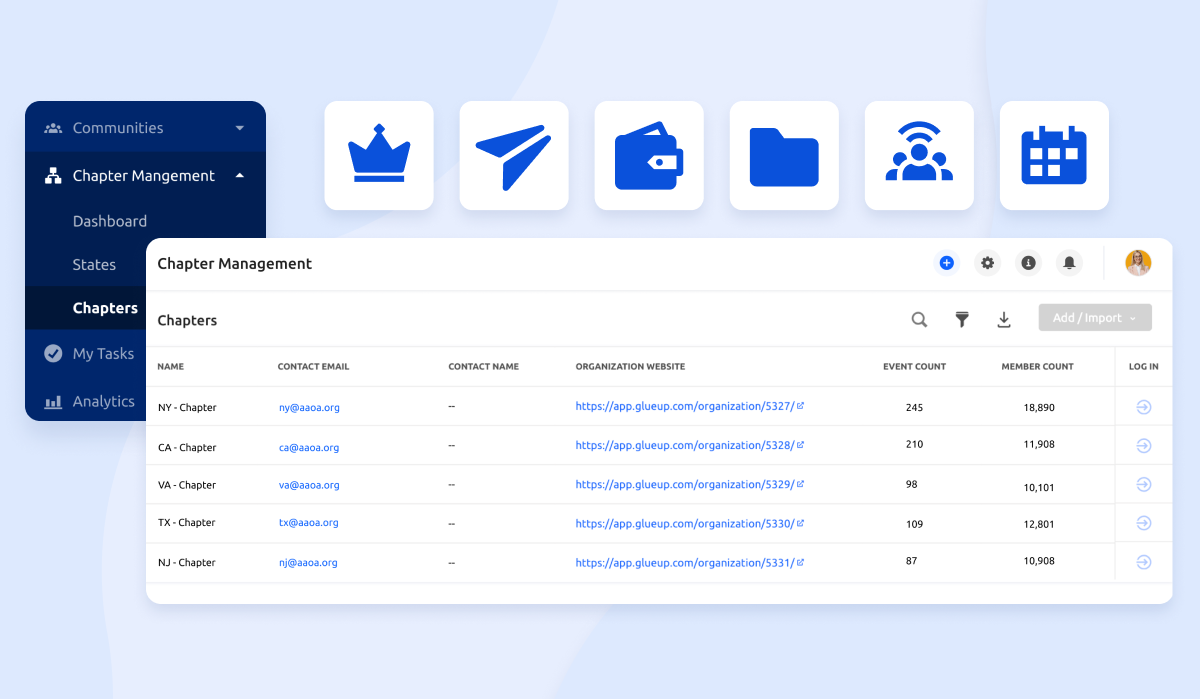Open the calendar icon tile
The height and width of the screenshot is (699, 1200).
point(1054,155)
